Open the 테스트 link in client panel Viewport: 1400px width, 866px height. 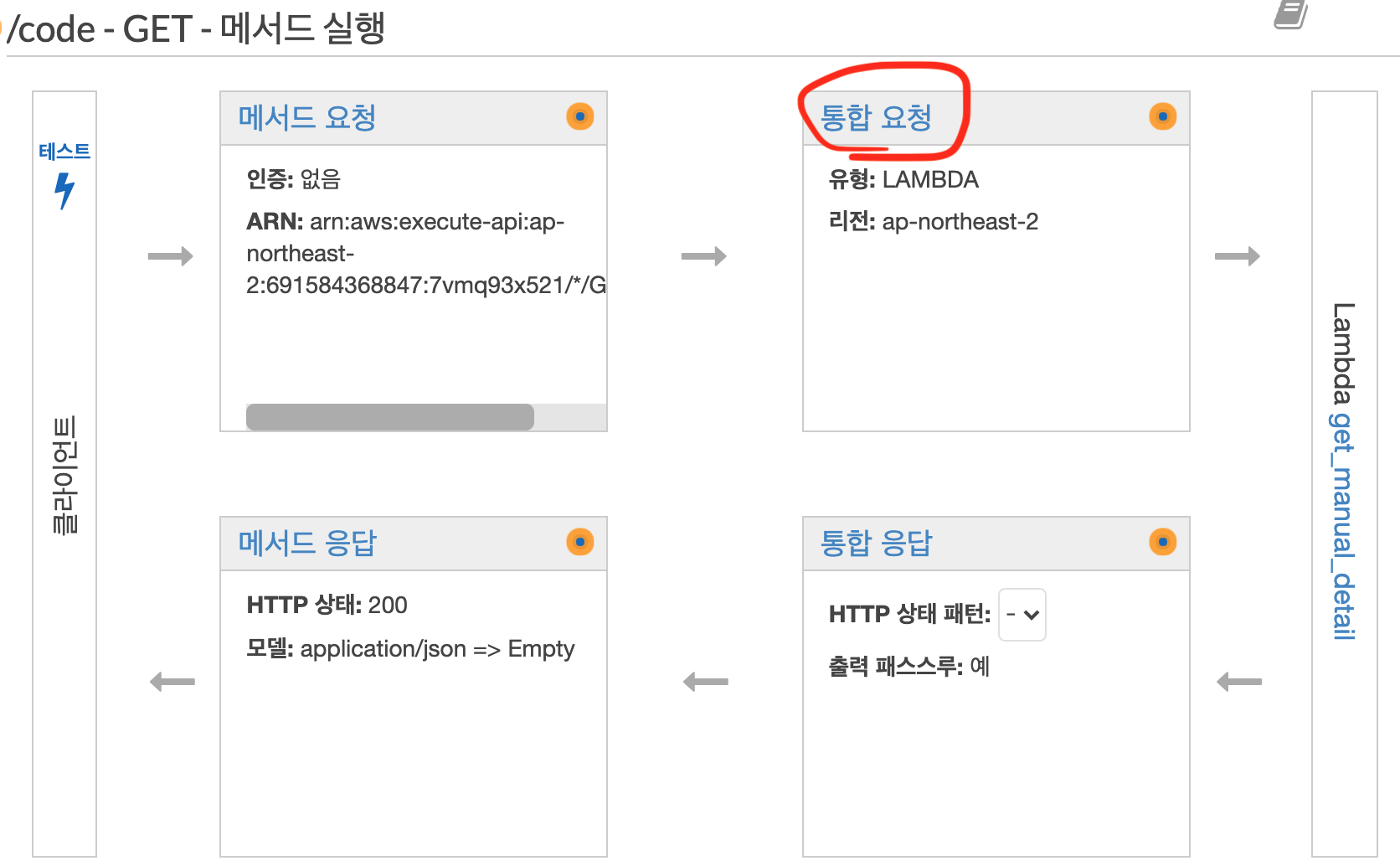[x=64, y=152]
